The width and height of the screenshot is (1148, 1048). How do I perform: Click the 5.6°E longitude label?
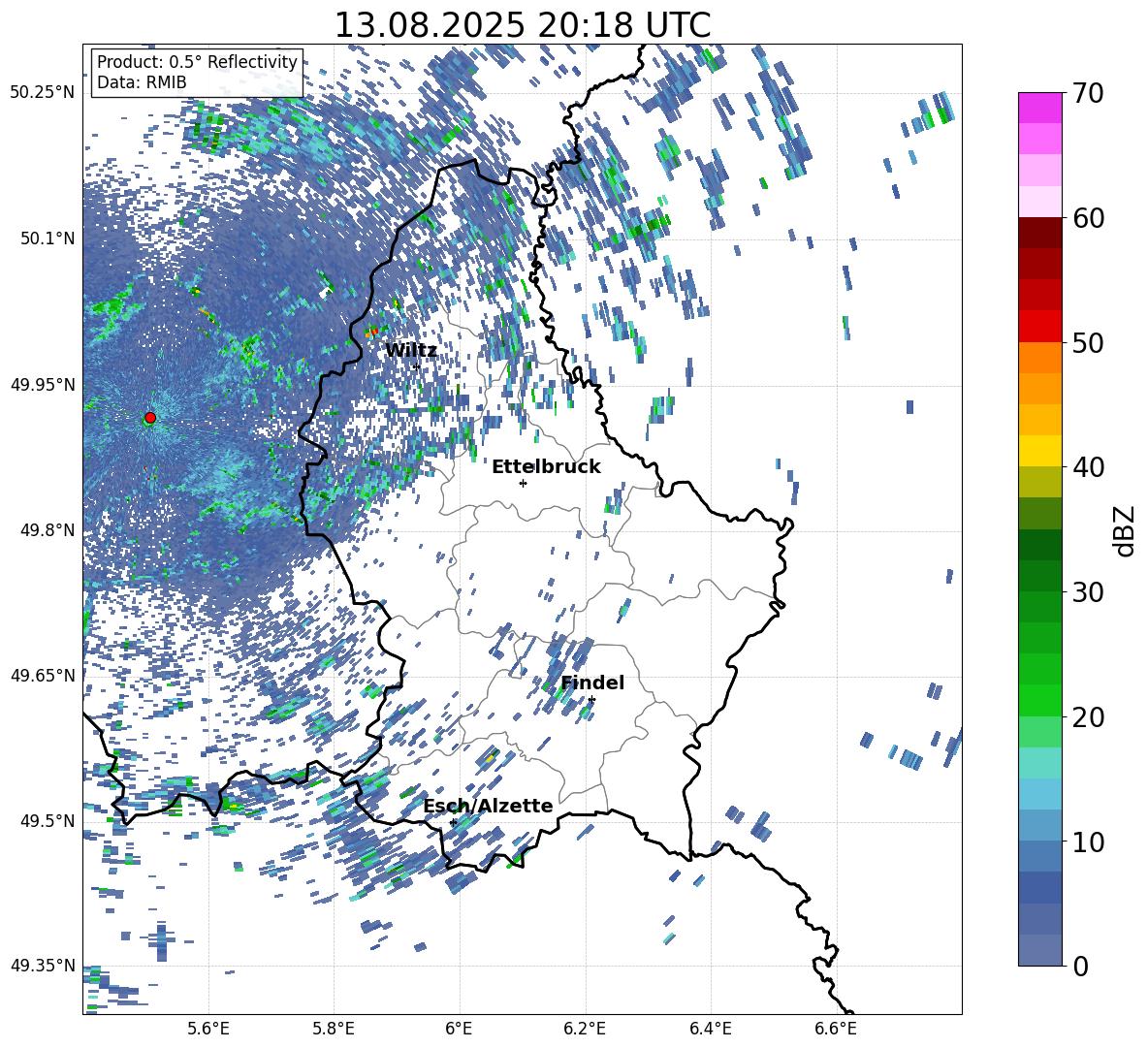(208, 1029)
